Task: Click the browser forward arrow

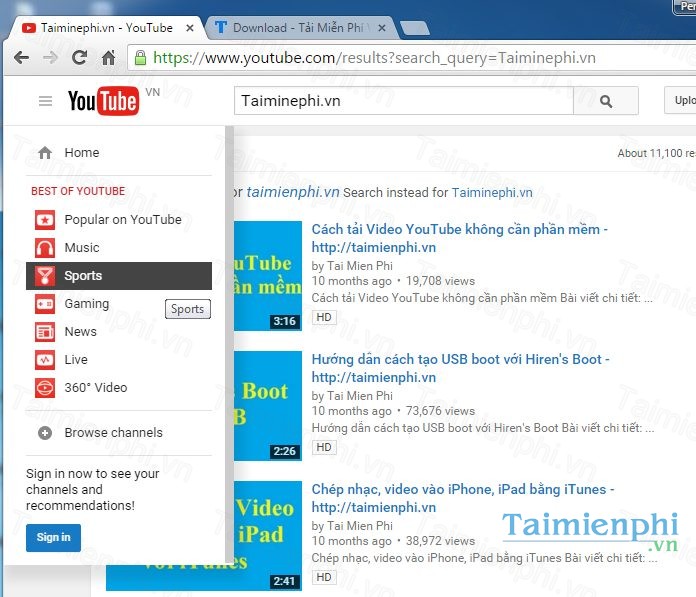Action: 51,58
